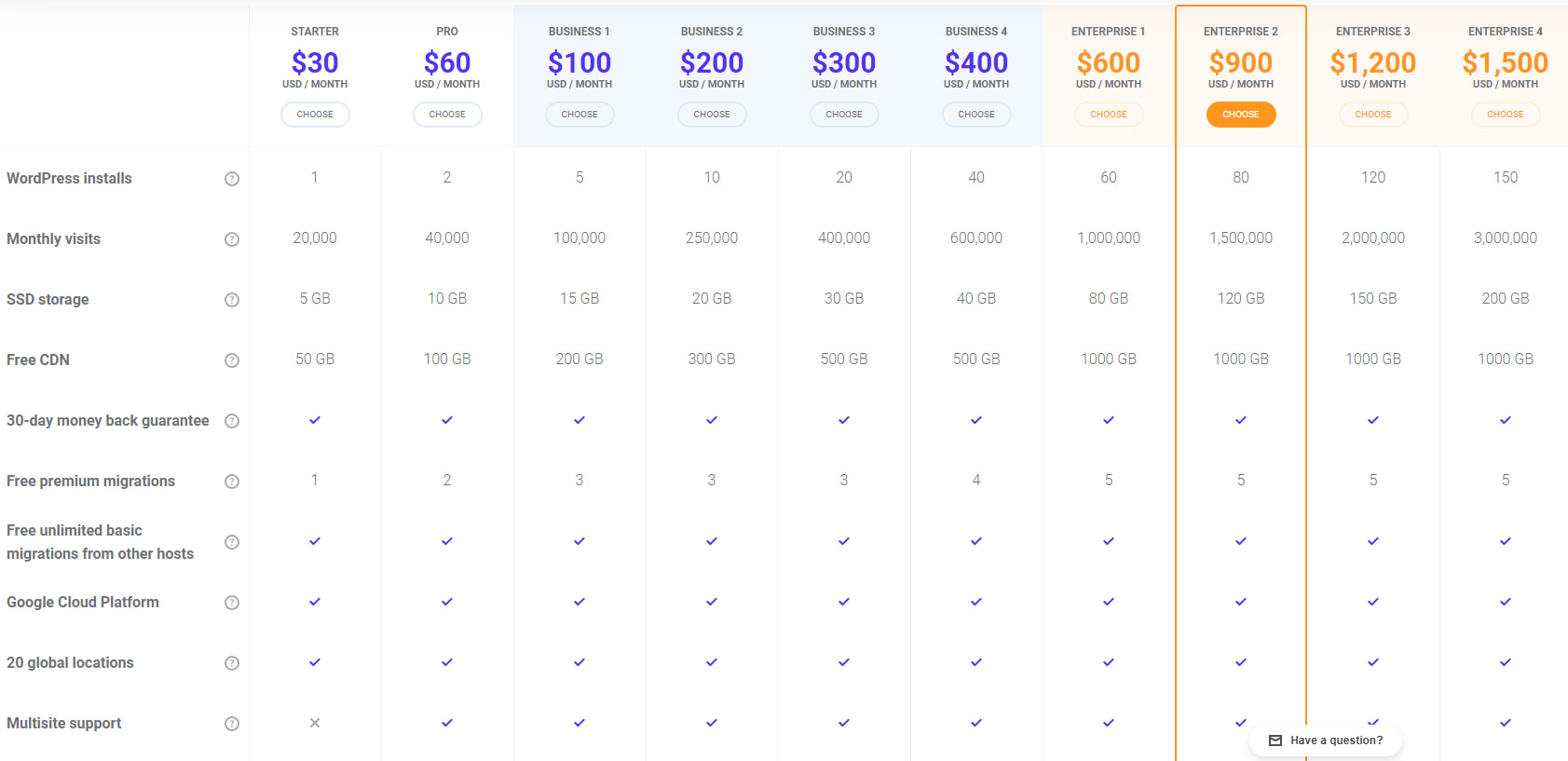Viewport: 1568px width, 761px height.
Task: Open help for free unlimited basic migrations
Action: coord(232,541)
